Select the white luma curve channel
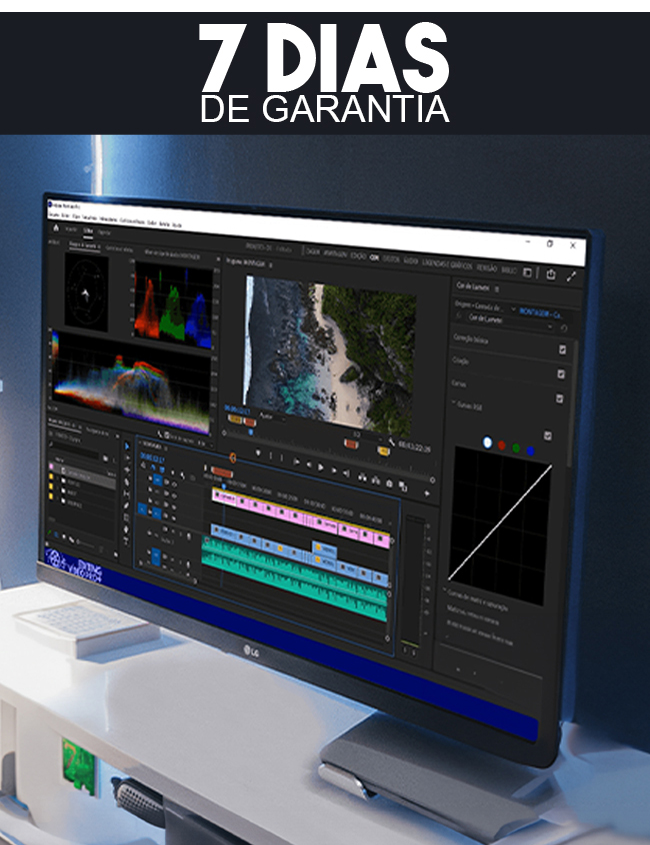This screenshot has width=650, height=845. (487, 442)
